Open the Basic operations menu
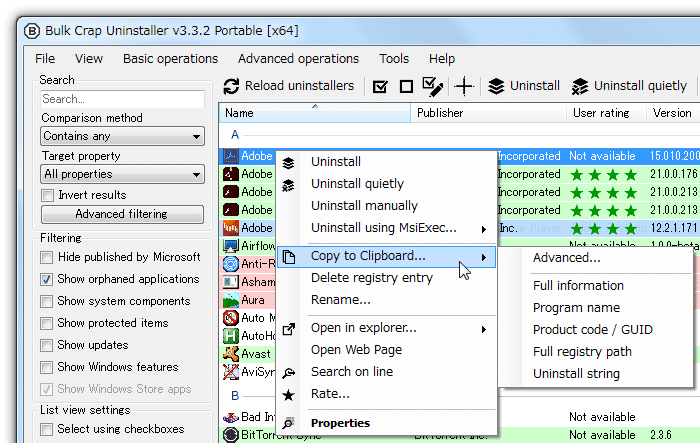 [171, 59]
